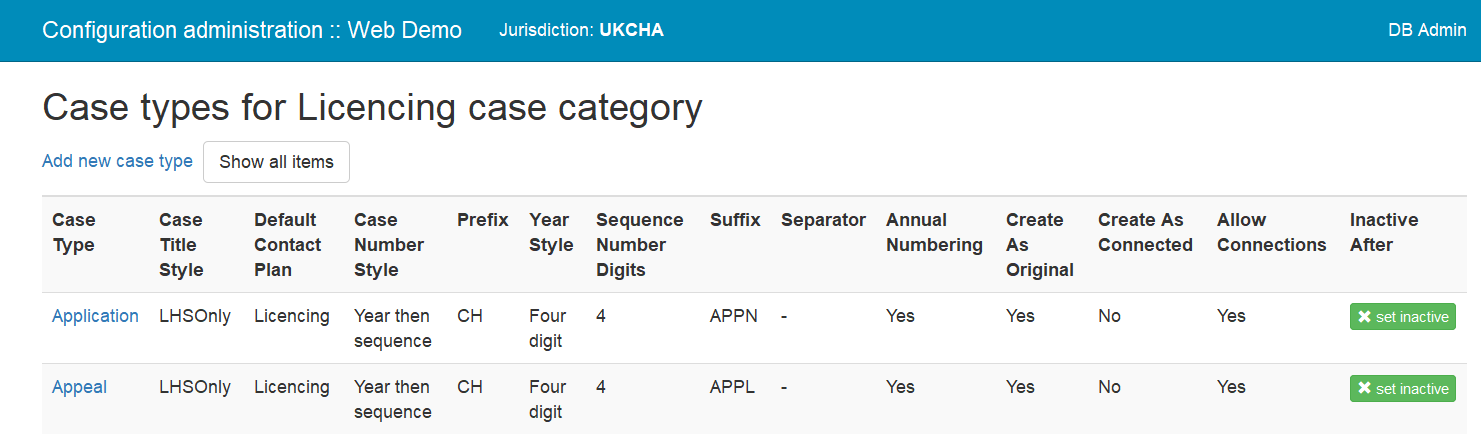Image resolution: width=1481 pixels, height=439 pixels.
Task: Click the Case Number Style column header
Action: 389,245
